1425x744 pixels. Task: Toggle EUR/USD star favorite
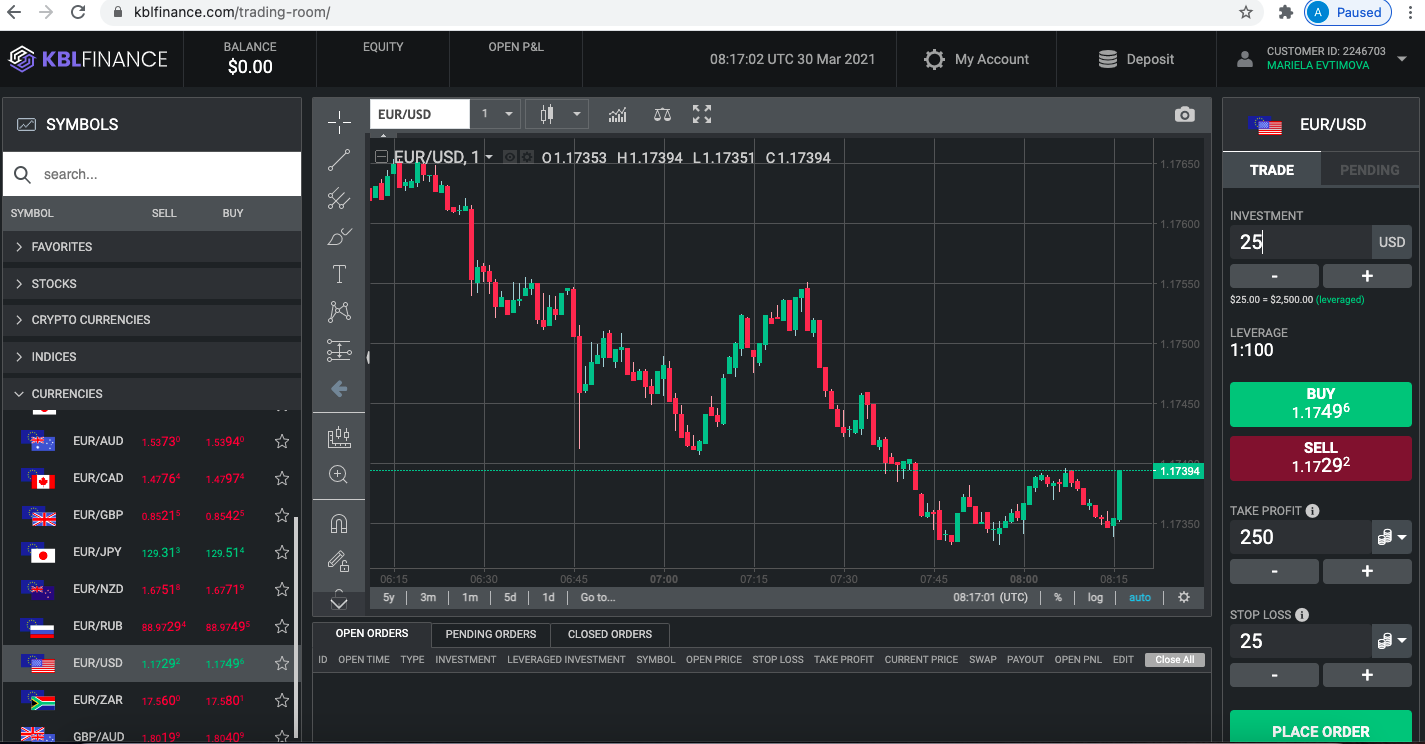click(x=282, y=663)
